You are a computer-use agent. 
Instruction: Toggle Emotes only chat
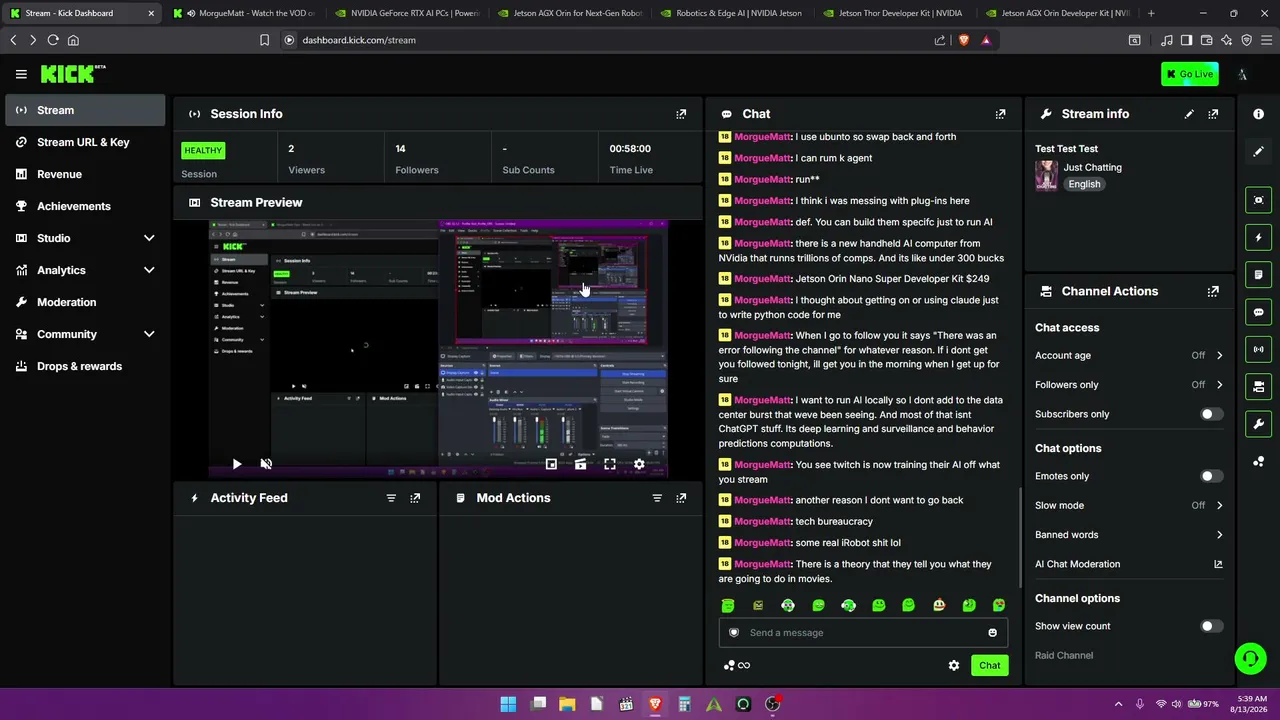1210,476
